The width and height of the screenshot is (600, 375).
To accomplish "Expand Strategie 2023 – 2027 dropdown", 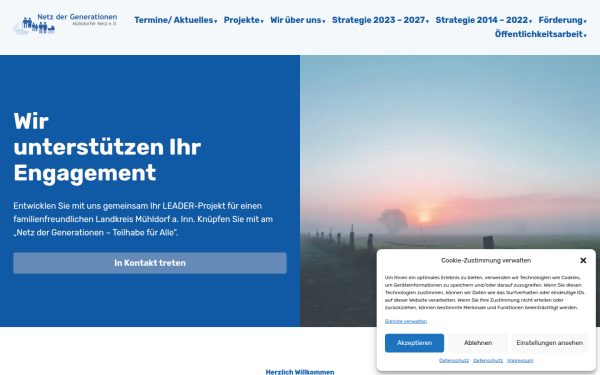I will pyautogui.click(x=380, y=20).
